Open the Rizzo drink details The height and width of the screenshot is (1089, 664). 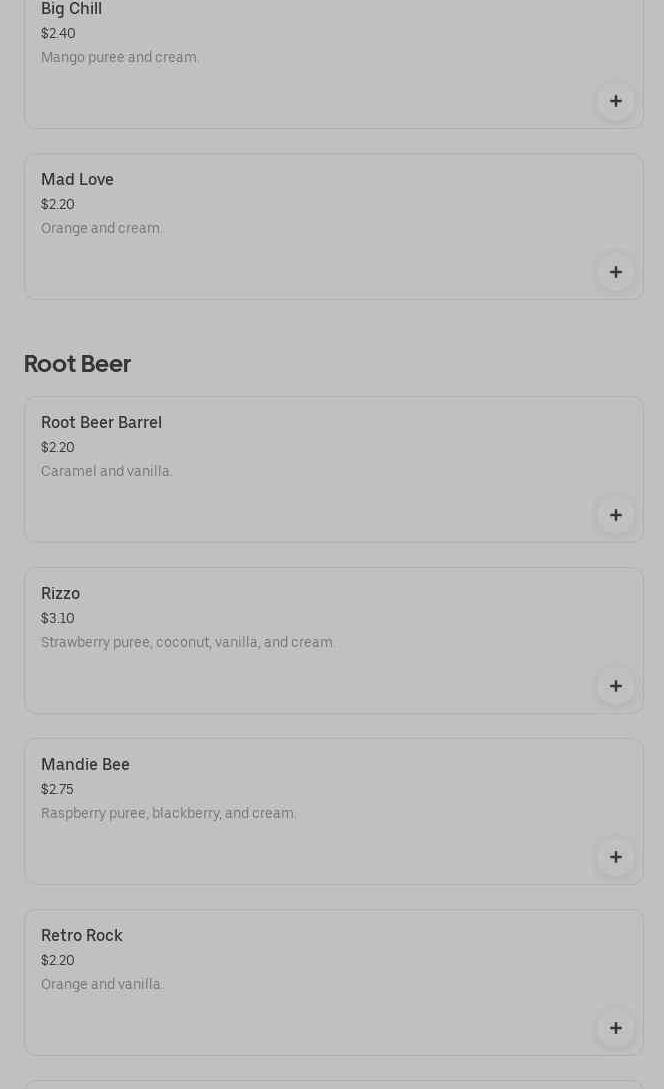[x=60, y=594]
